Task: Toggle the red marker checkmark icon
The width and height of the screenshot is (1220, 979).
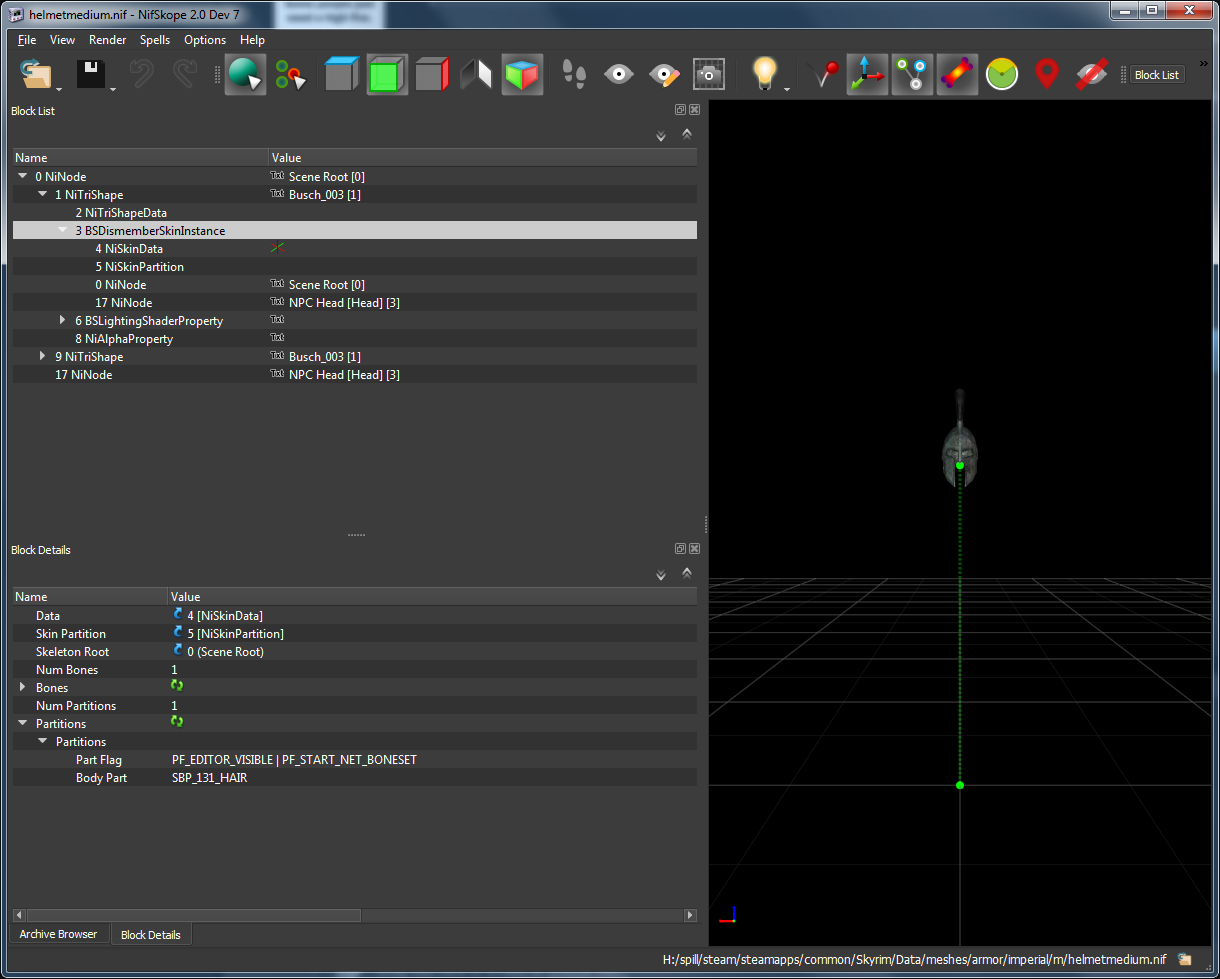Action: click(823, 74)
